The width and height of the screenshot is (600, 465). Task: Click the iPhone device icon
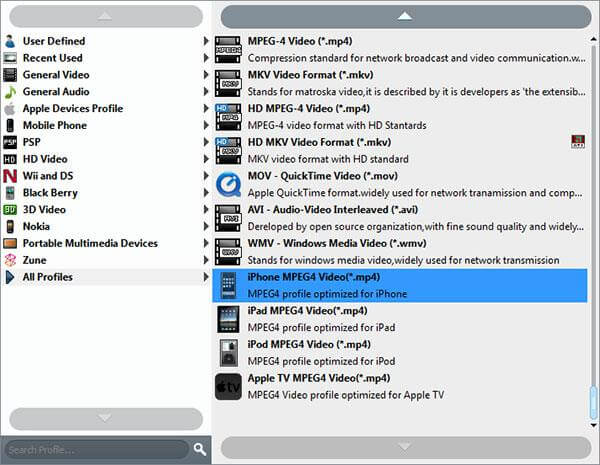228,286
